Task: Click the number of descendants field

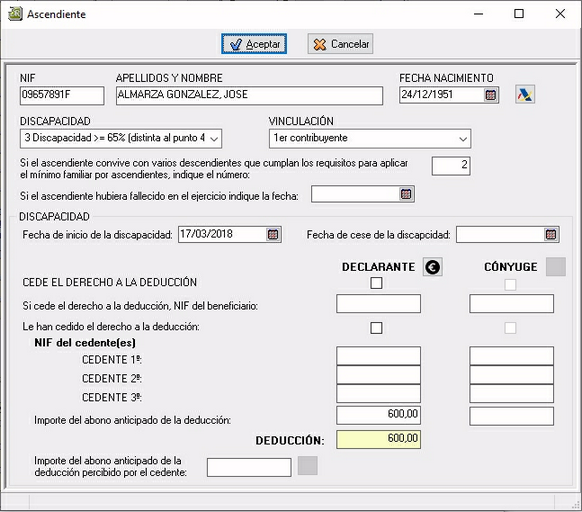Action: 451,166
